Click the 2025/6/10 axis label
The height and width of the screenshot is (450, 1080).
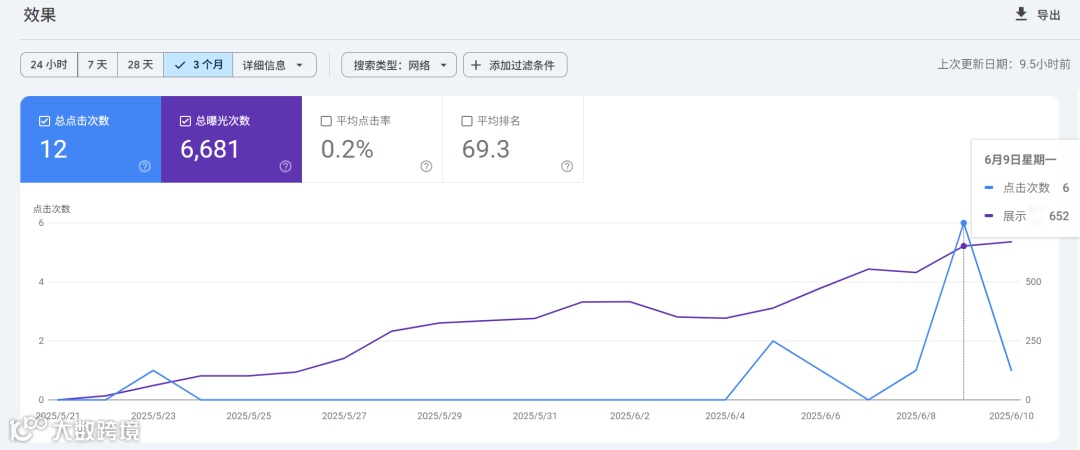(1011, 416)
